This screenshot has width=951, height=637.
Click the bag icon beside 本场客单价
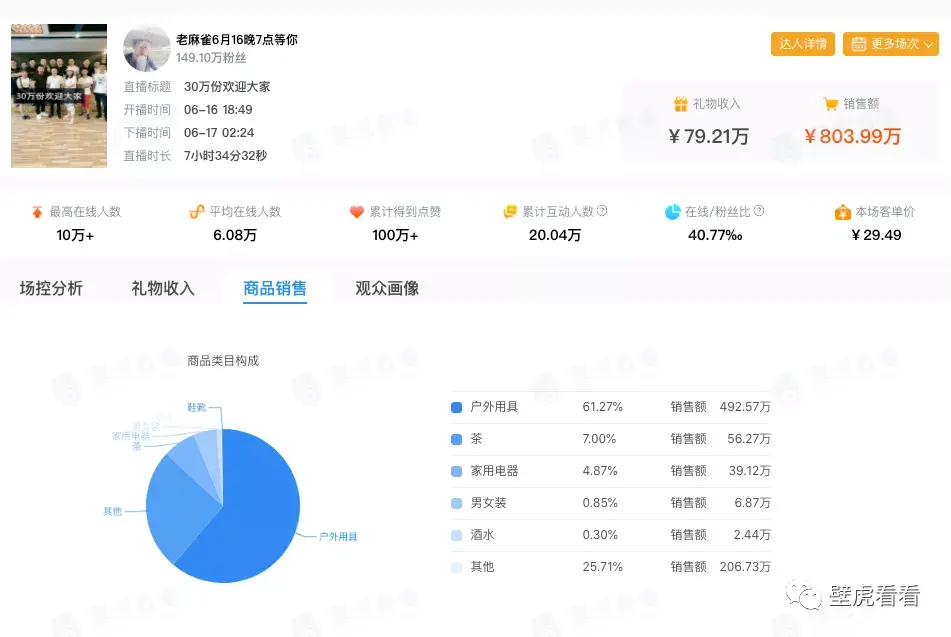coord(842,212)
